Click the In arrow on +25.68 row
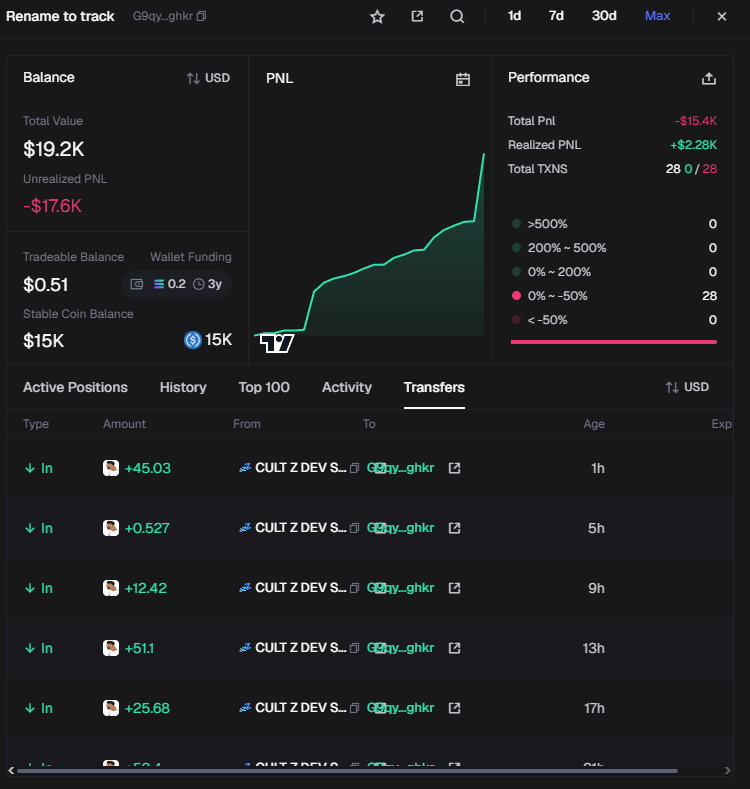The height and width of the screenshot is (789, 750). point(30,708)
